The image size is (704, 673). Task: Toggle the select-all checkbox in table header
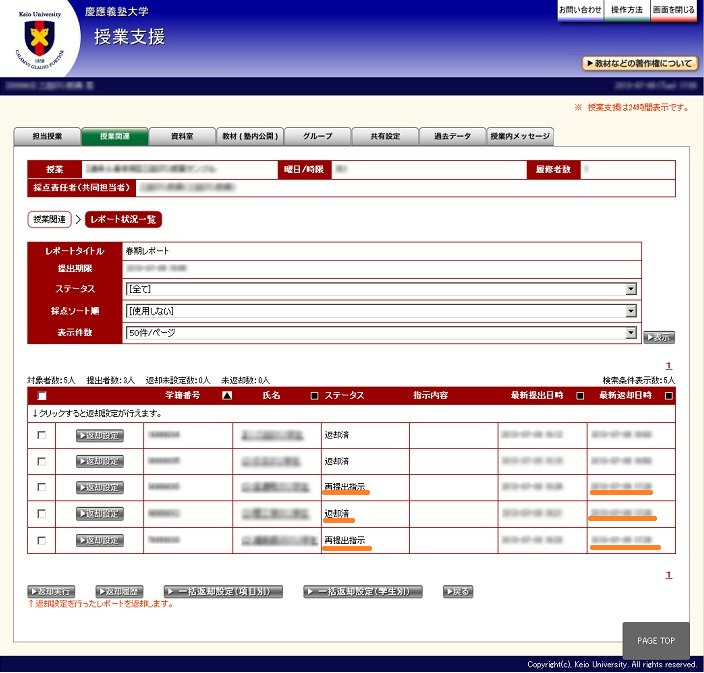(x=41, y=396)
